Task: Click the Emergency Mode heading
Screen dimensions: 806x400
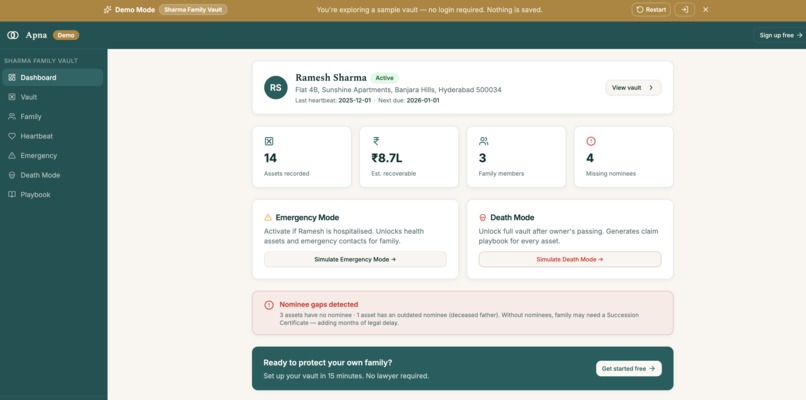Action: pyautogui.click(x=307, y=217)
